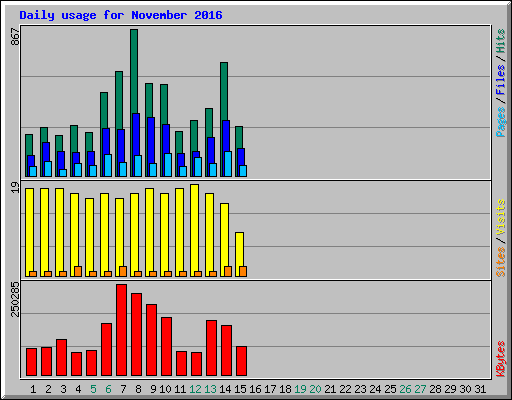This screenshot has height=400, width=512.
Task: Select day "9" on the date axis
Action: pyautogui.click(x=153, y=389)
